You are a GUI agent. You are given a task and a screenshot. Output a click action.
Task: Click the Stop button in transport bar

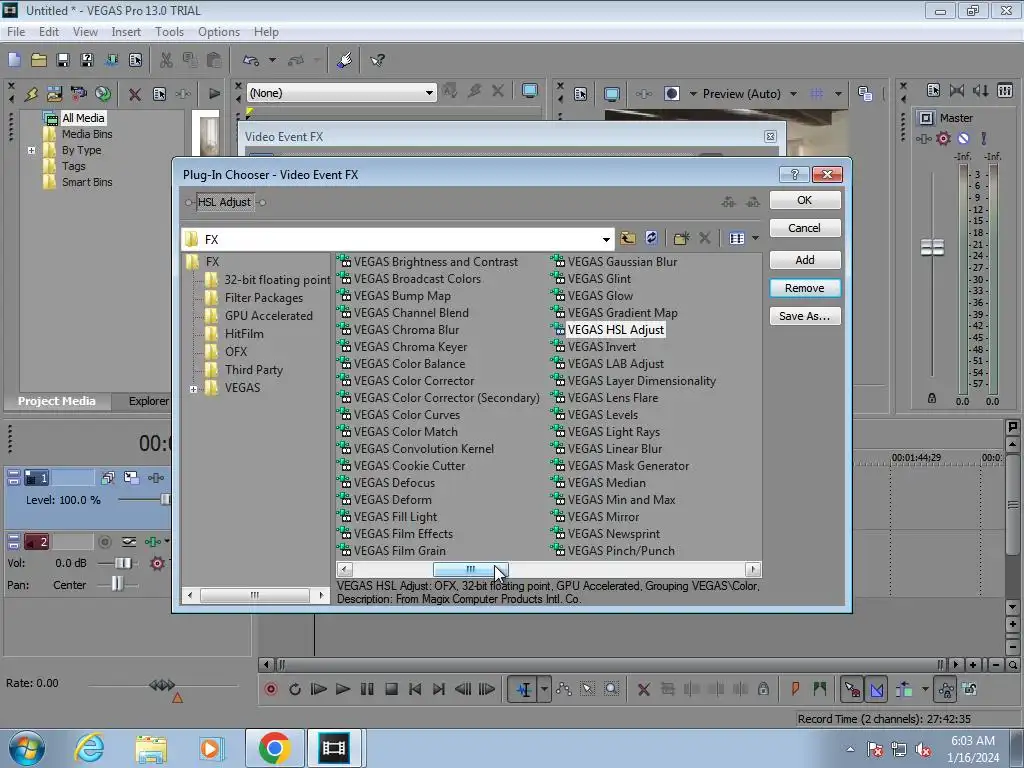pos(391,689)
